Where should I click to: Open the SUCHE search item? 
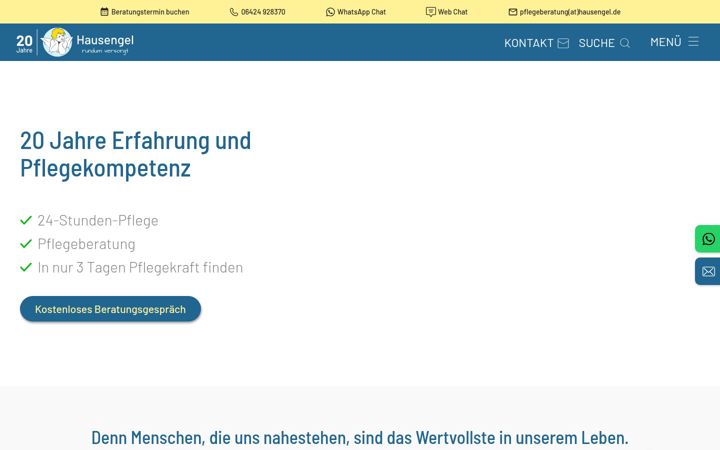(x=596, y=43)
